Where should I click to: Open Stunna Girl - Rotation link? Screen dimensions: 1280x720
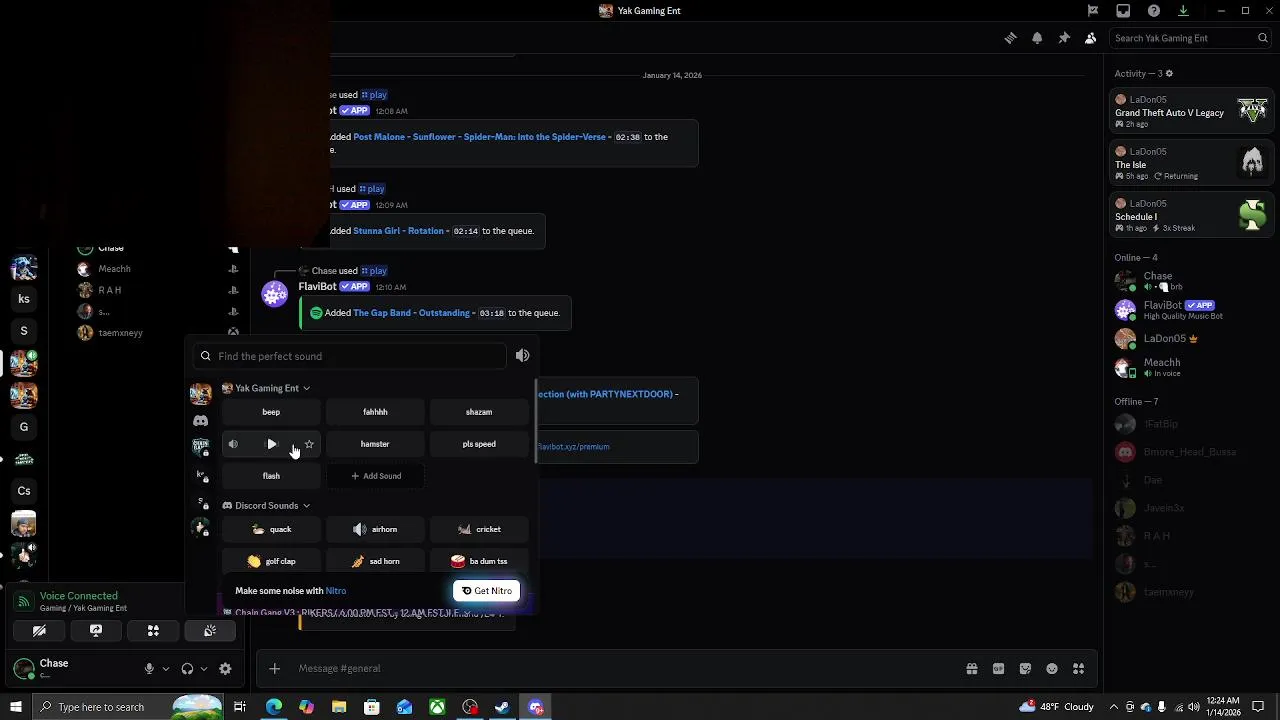pyautogui.click(x=398, y=231)
